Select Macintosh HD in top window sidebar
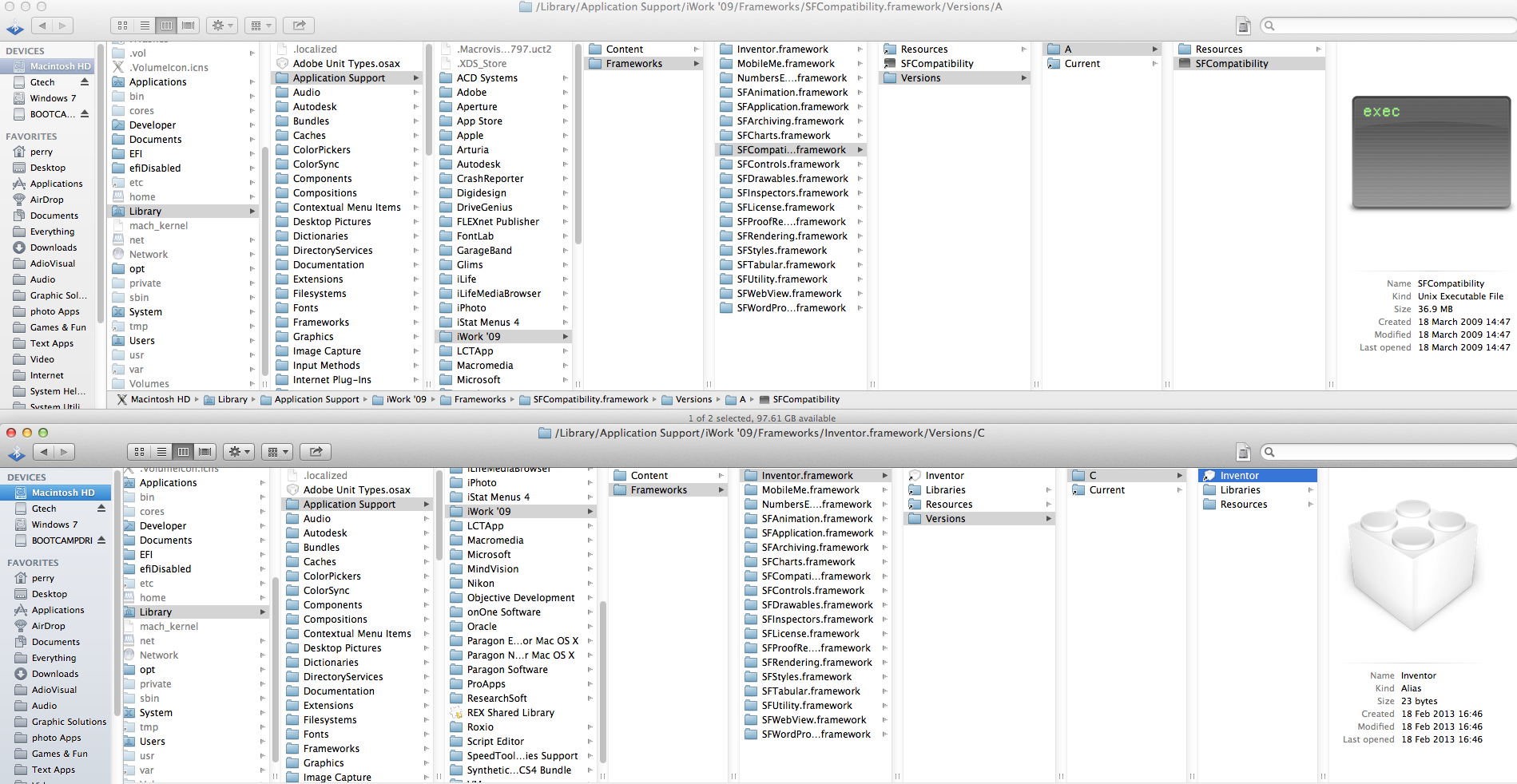 pos(48,66)
